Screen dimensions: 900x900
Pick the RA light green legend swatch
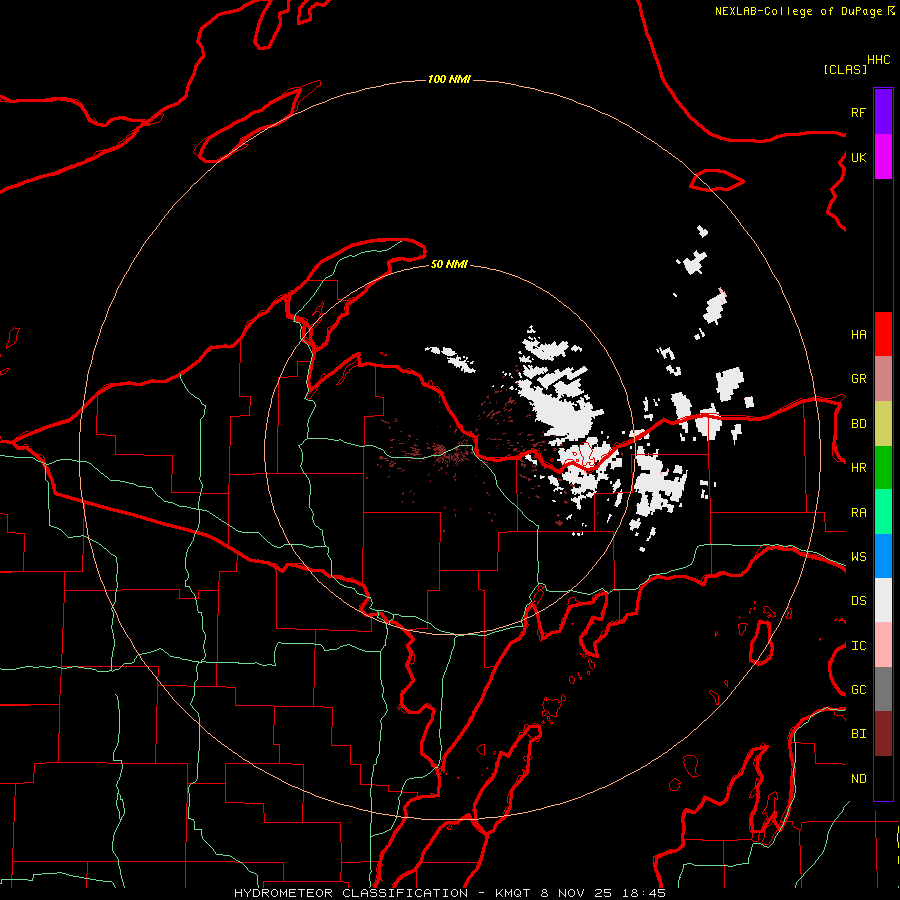[883, 512]
